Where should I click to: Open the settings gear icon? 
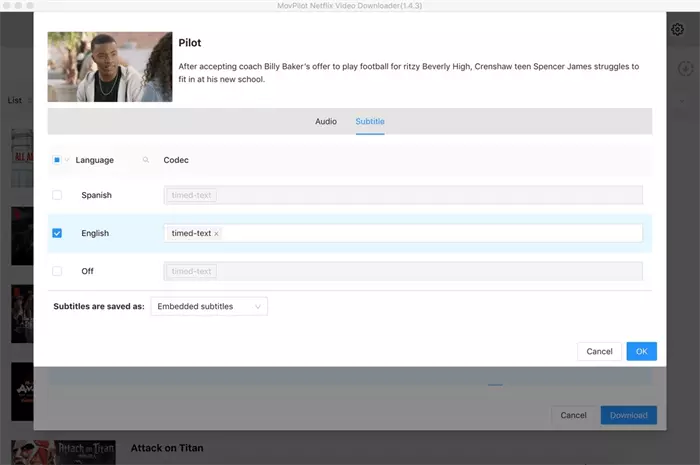click(677, 30)
